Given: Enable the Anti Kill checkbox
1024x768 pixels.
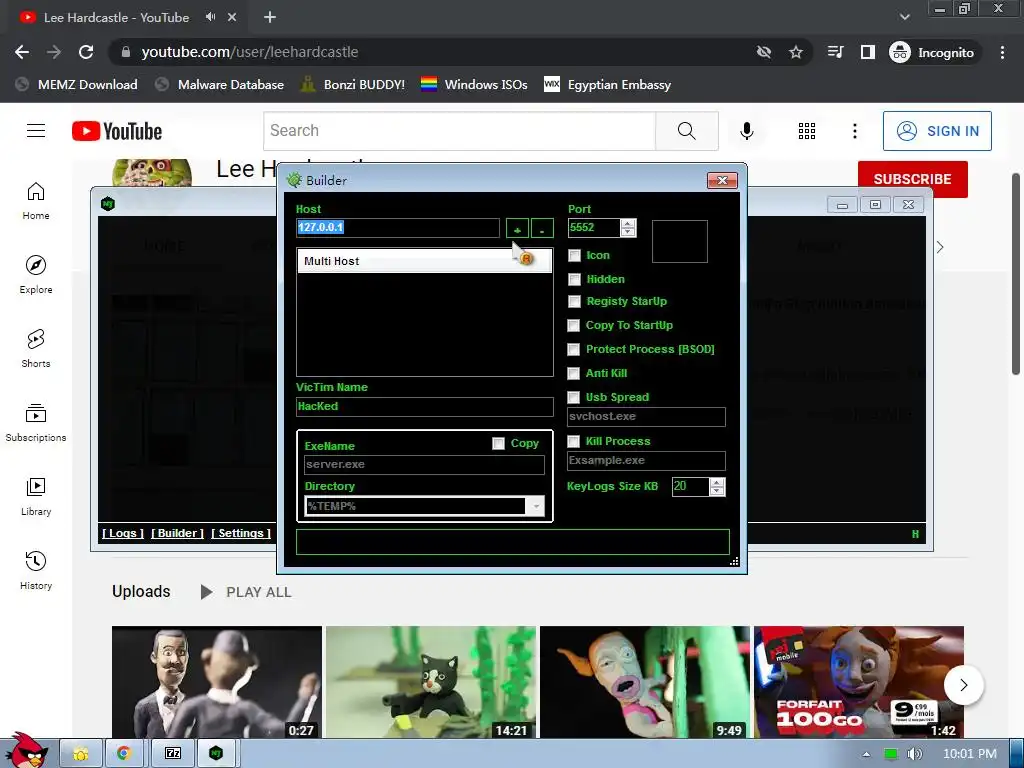Looking at the screenshot, I should click(573, 374).
